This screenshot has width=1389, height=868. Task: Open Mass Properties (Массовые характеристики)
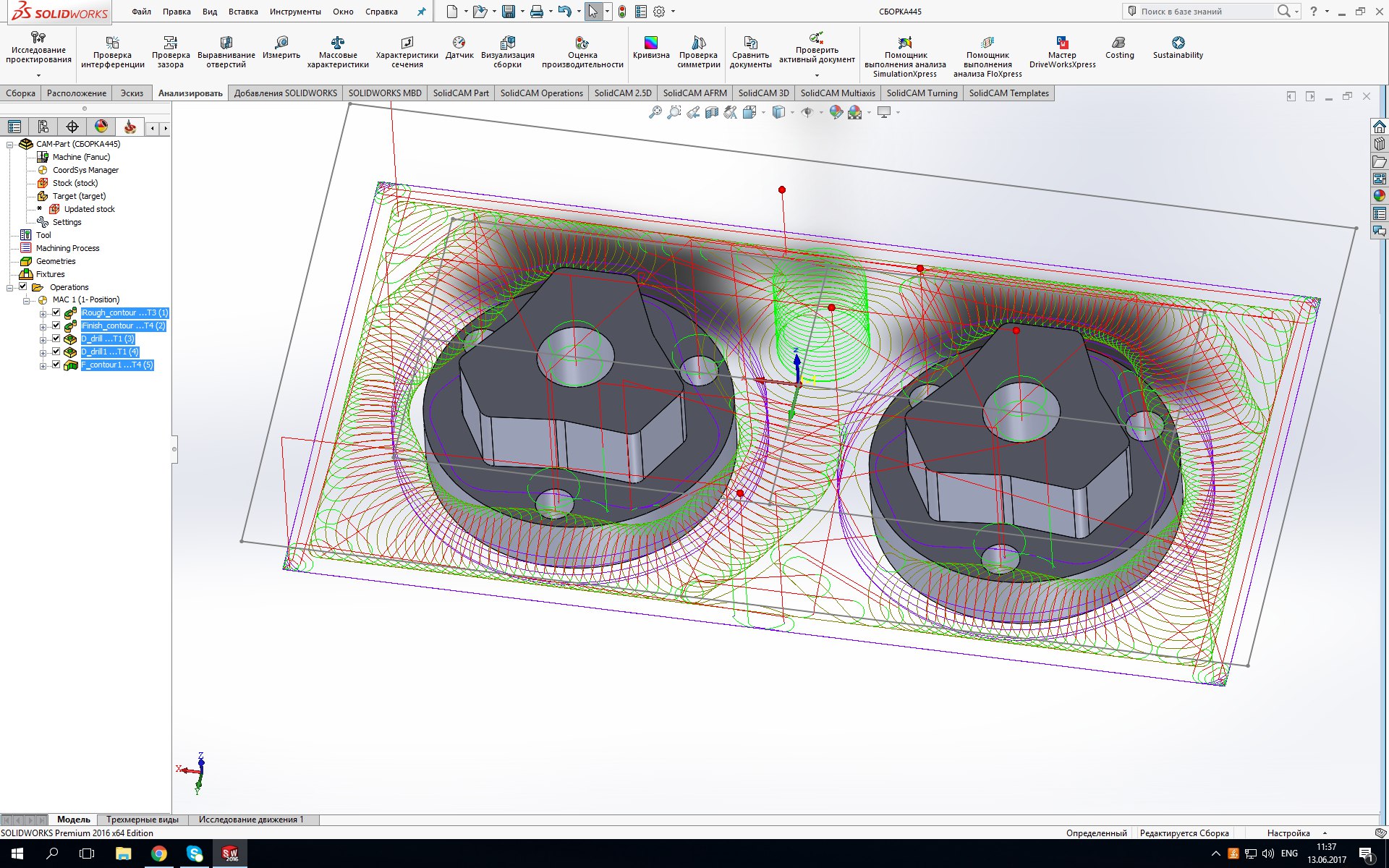pyautogui.click(x=338, y=52)
